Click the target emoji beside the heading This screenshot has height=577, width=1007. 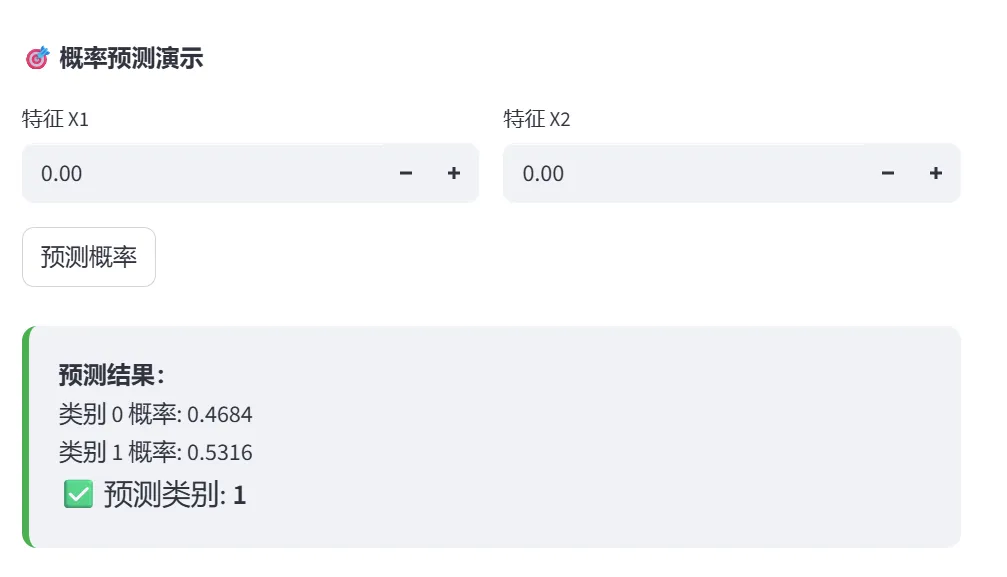pyautogui.click(x=37, y=59)
